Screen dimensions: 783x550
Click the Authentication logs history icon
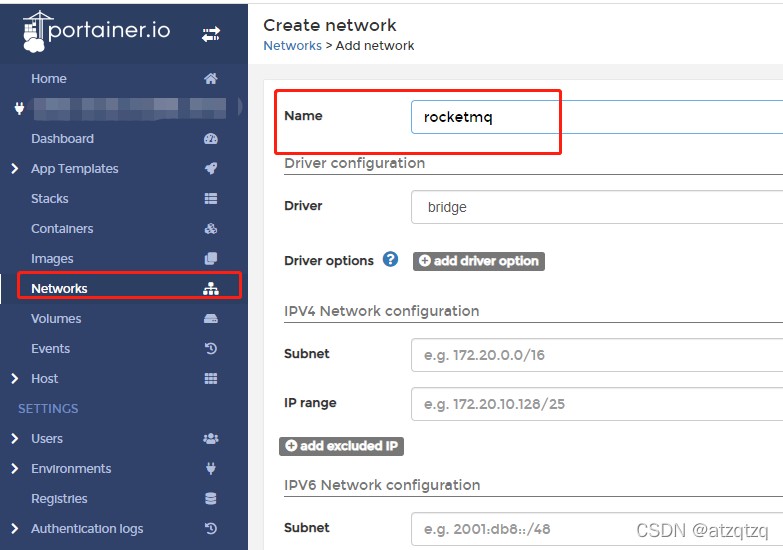click(211, 528)
